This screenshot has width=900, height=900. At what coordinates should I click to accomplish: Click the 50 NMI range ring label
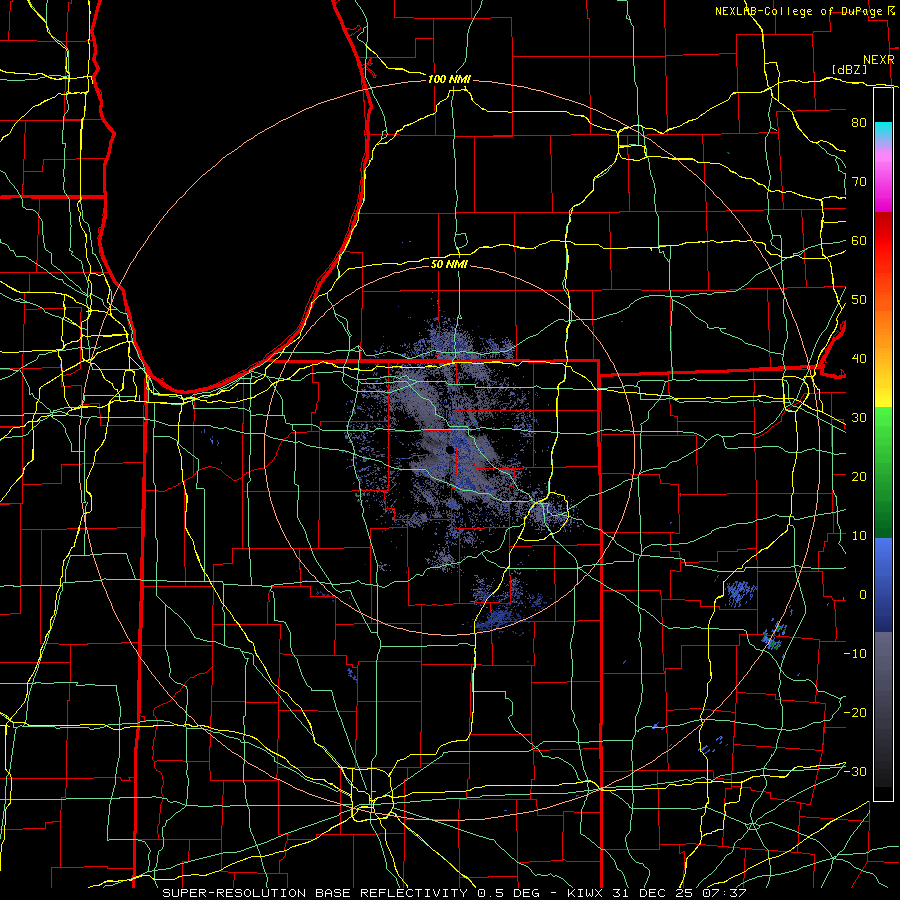[x=449, y=264]
